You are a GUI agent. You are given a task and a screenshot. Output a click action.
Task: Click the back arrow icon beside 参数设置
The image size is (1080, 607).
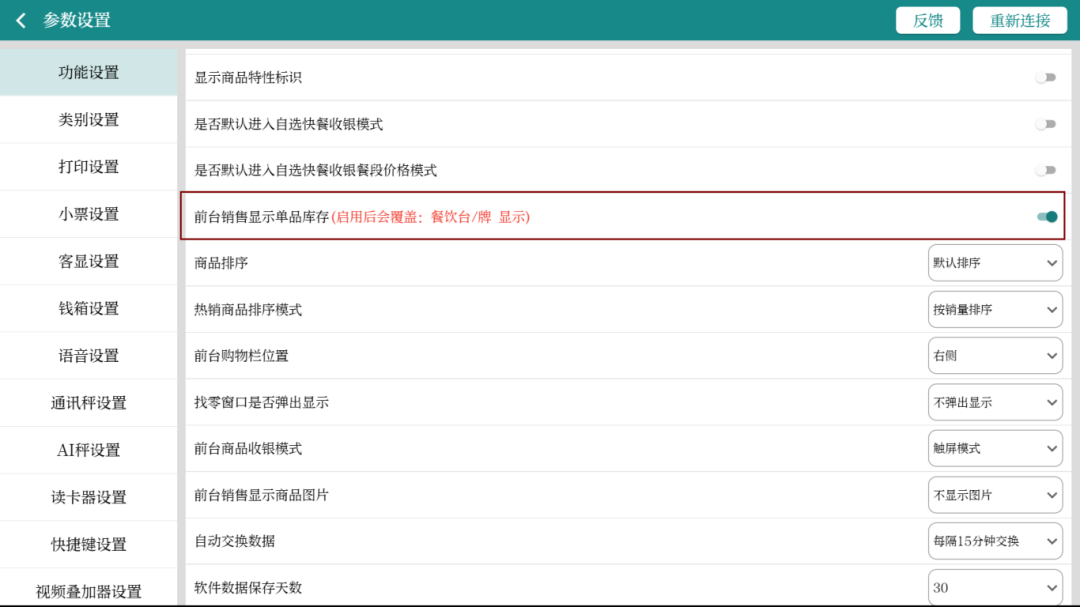(x=21, y=20)
